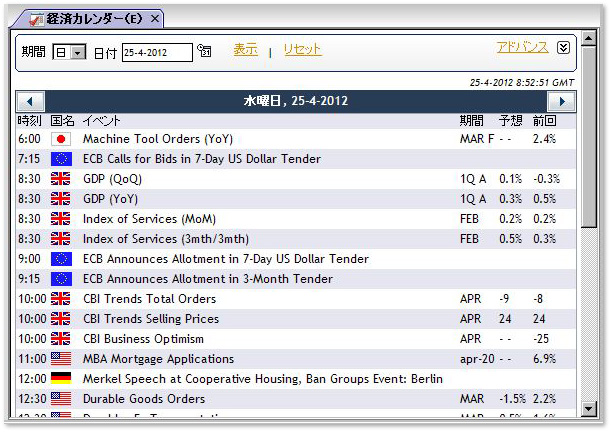Click the vertical scrollbar thumb
This screenshot has width=611, height=432.
588,136
